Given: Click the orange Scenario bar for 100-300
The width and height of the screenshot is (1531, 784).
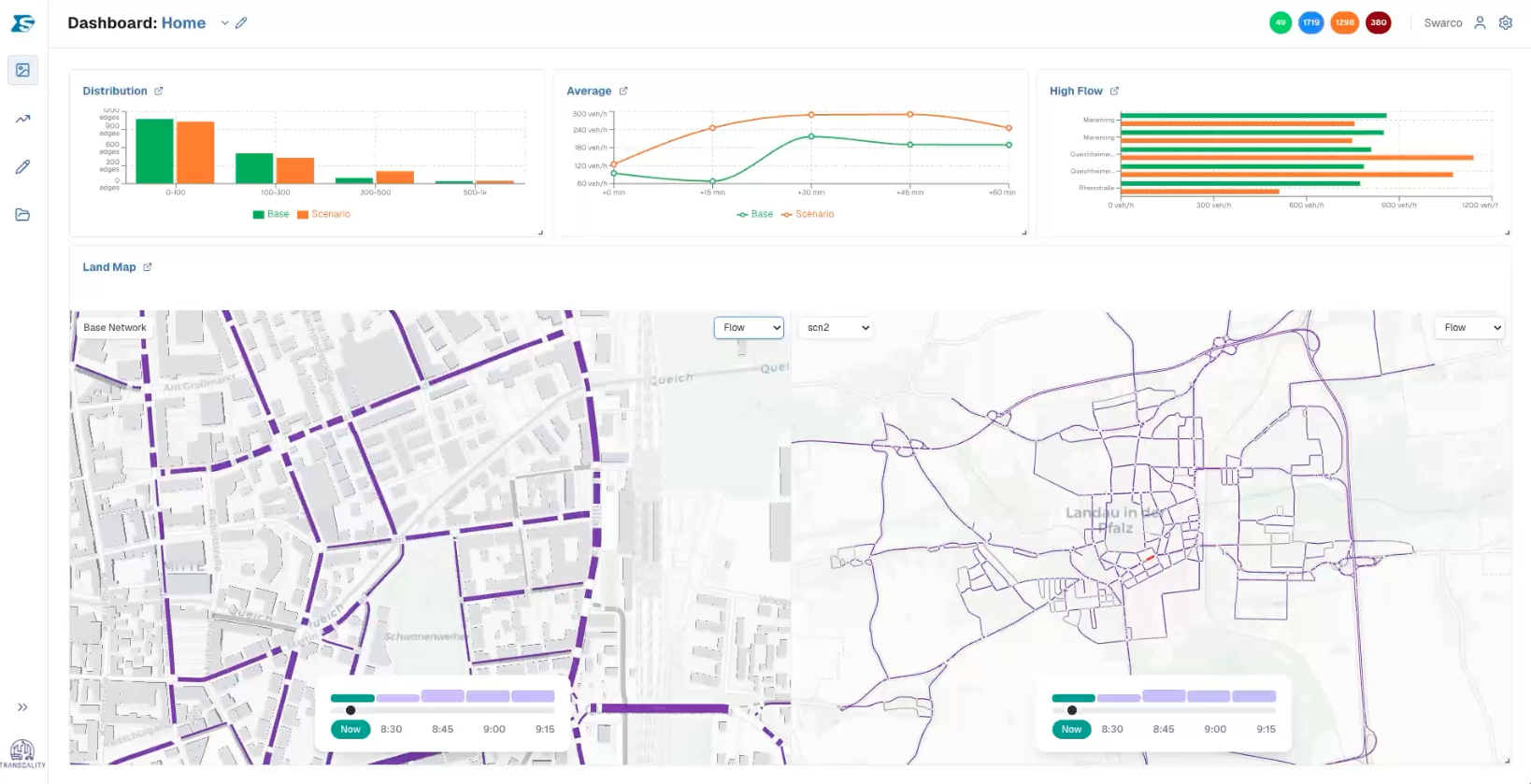Looking at the screenshot, I should click(295, 171).
